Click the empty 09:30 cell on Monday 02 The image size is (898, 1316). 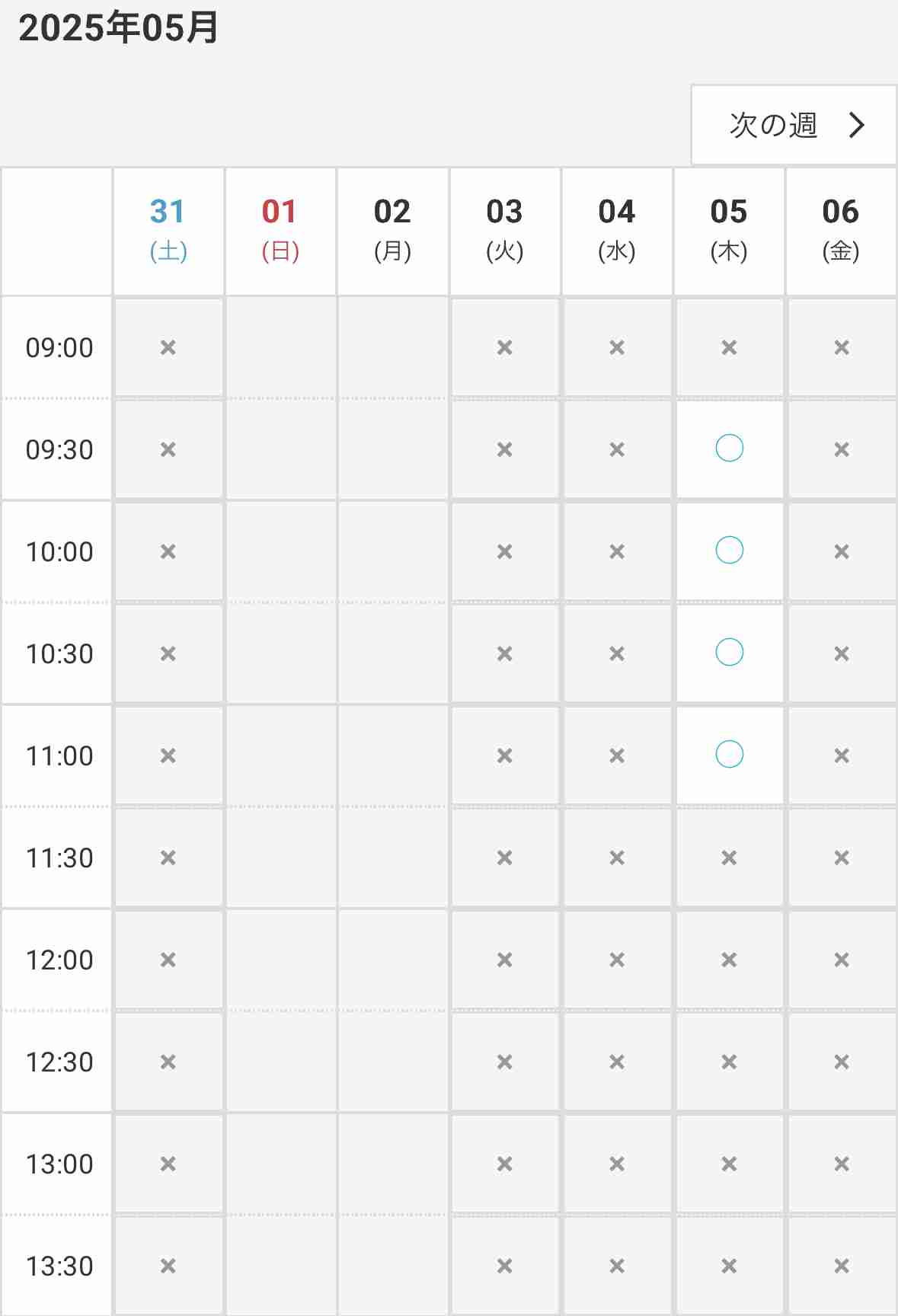point(392,449)
